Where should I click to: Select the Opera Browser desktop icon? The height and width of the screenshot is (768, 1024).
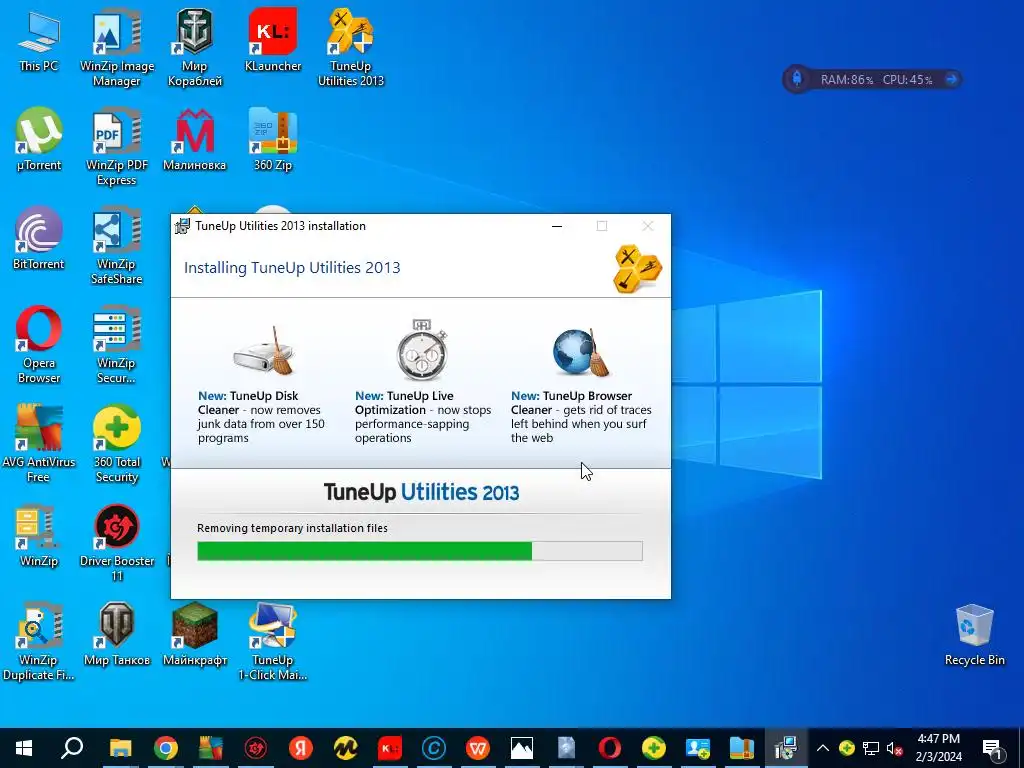pyautogui.click(x=39, y=345)
